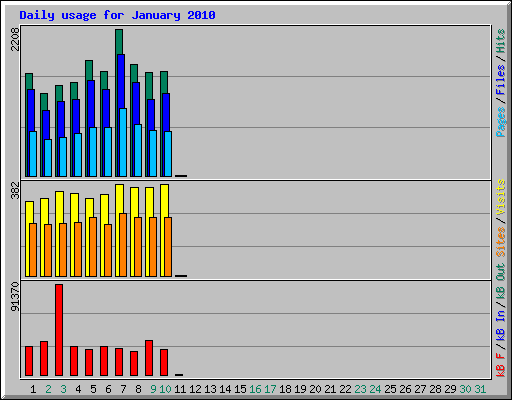Viewport: 512px width, 400px height.
Task: Click the 'Hits' legend label
Action: [x=500, y=41]
